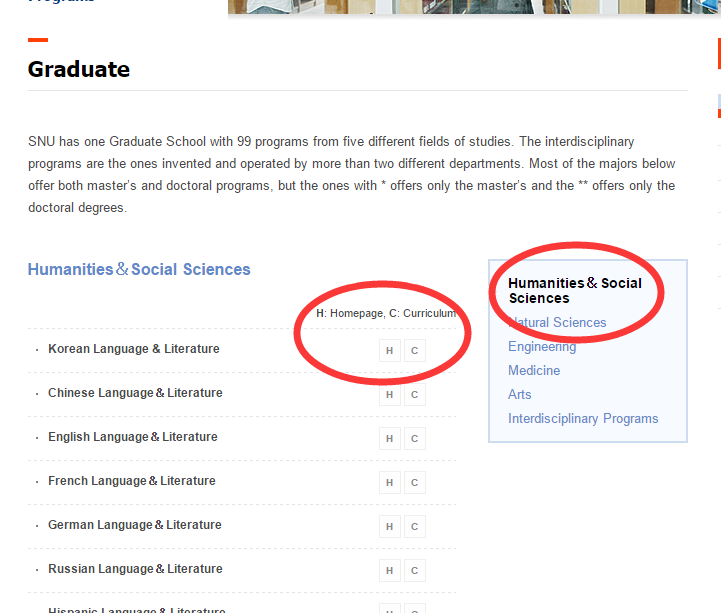Image resolution: width=721 pixels, height=613 pixels.
Task: Jump to Natural Sciences section
Action: (x=557, y=322)
